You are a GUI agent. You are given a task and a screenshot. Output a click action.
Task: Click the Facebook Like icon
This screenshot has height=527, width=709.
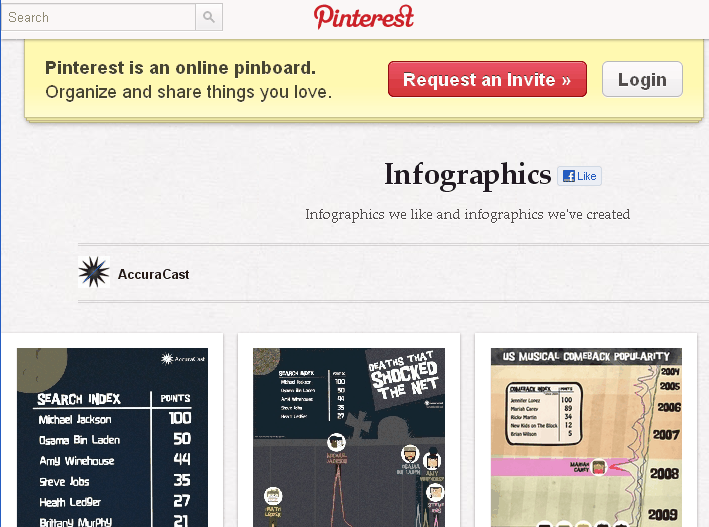click(x=569, y=176)
